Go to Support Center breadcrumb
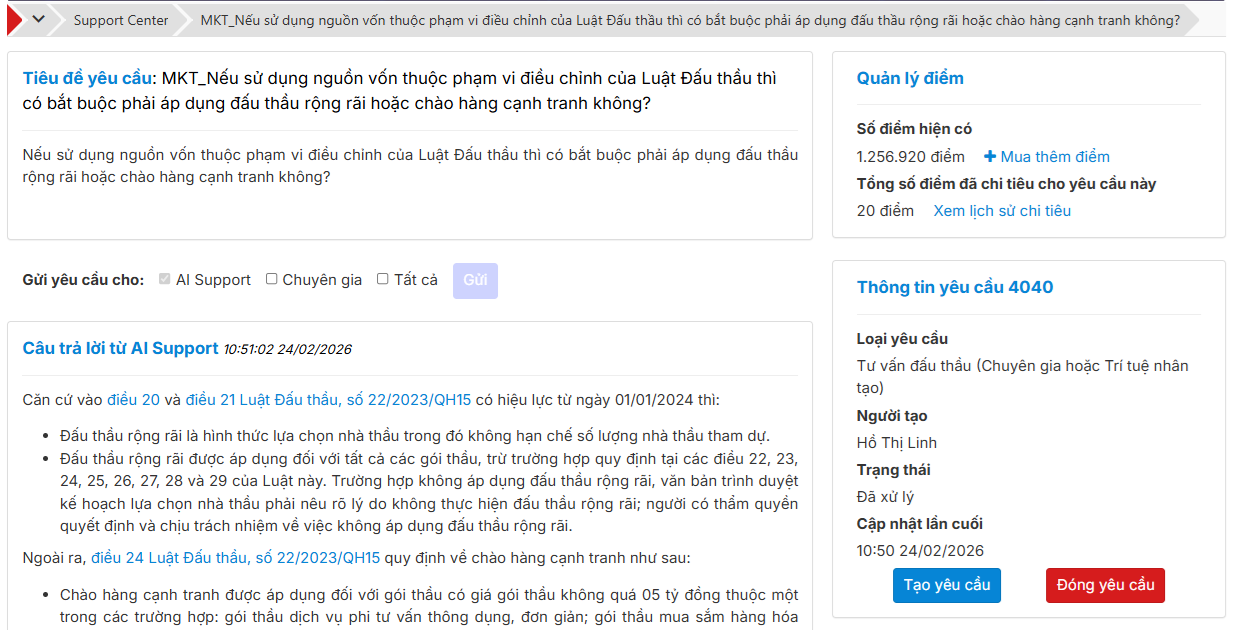The height and width of the screenshot is (630, 1237). 120,20
